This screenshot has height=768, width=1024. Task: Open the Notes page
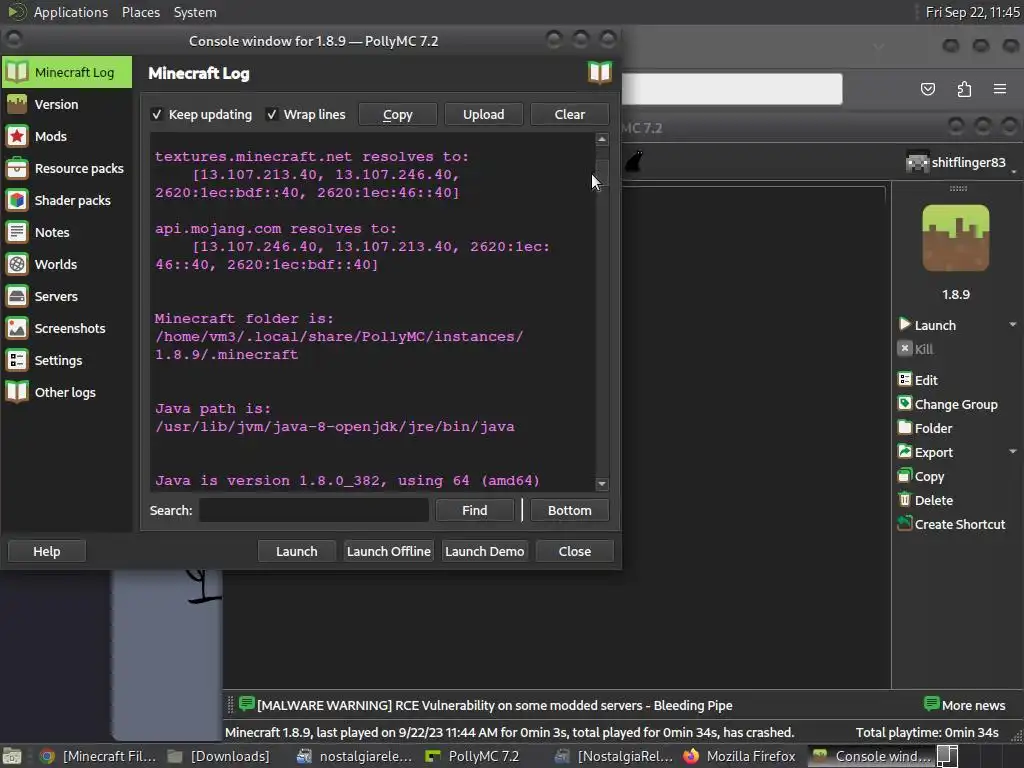[67, 232]
